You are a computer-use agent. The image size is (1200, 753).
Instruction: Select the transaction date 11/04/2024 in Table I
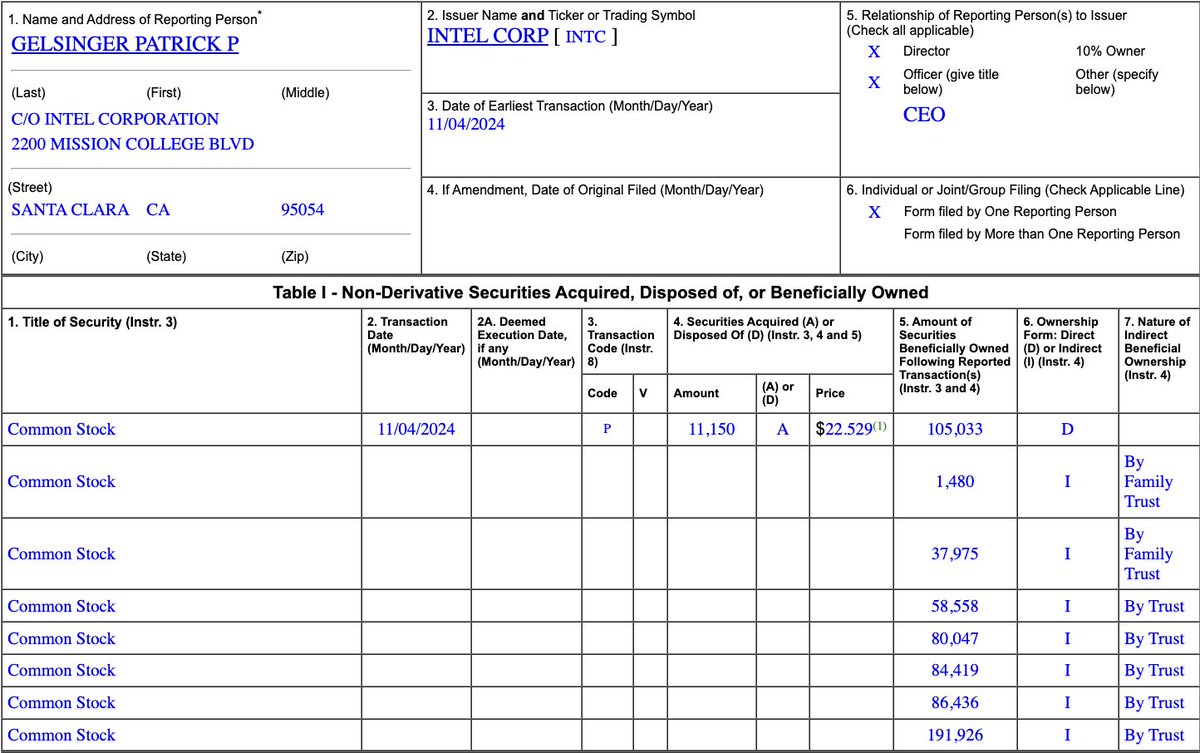point(417,429)
